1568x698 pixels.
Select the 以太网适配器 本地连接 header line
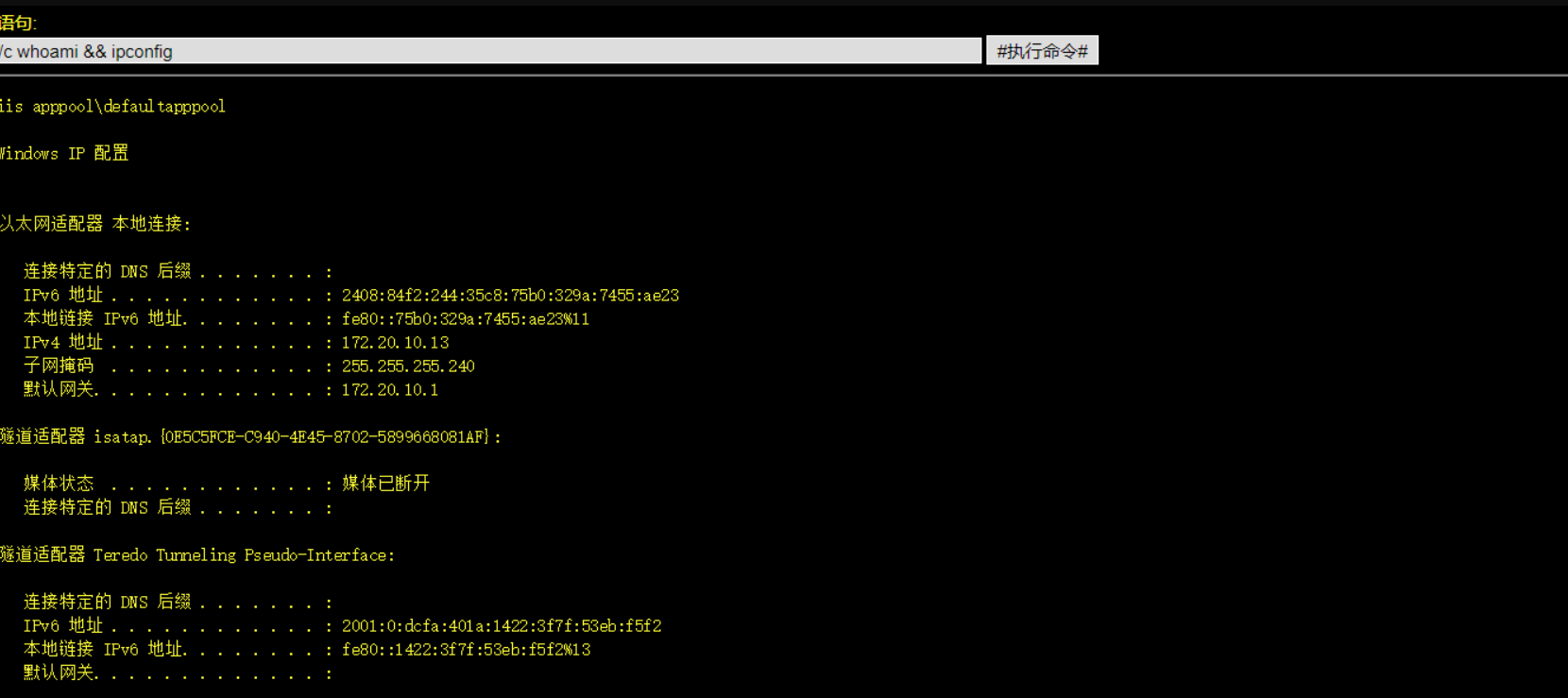94,224
